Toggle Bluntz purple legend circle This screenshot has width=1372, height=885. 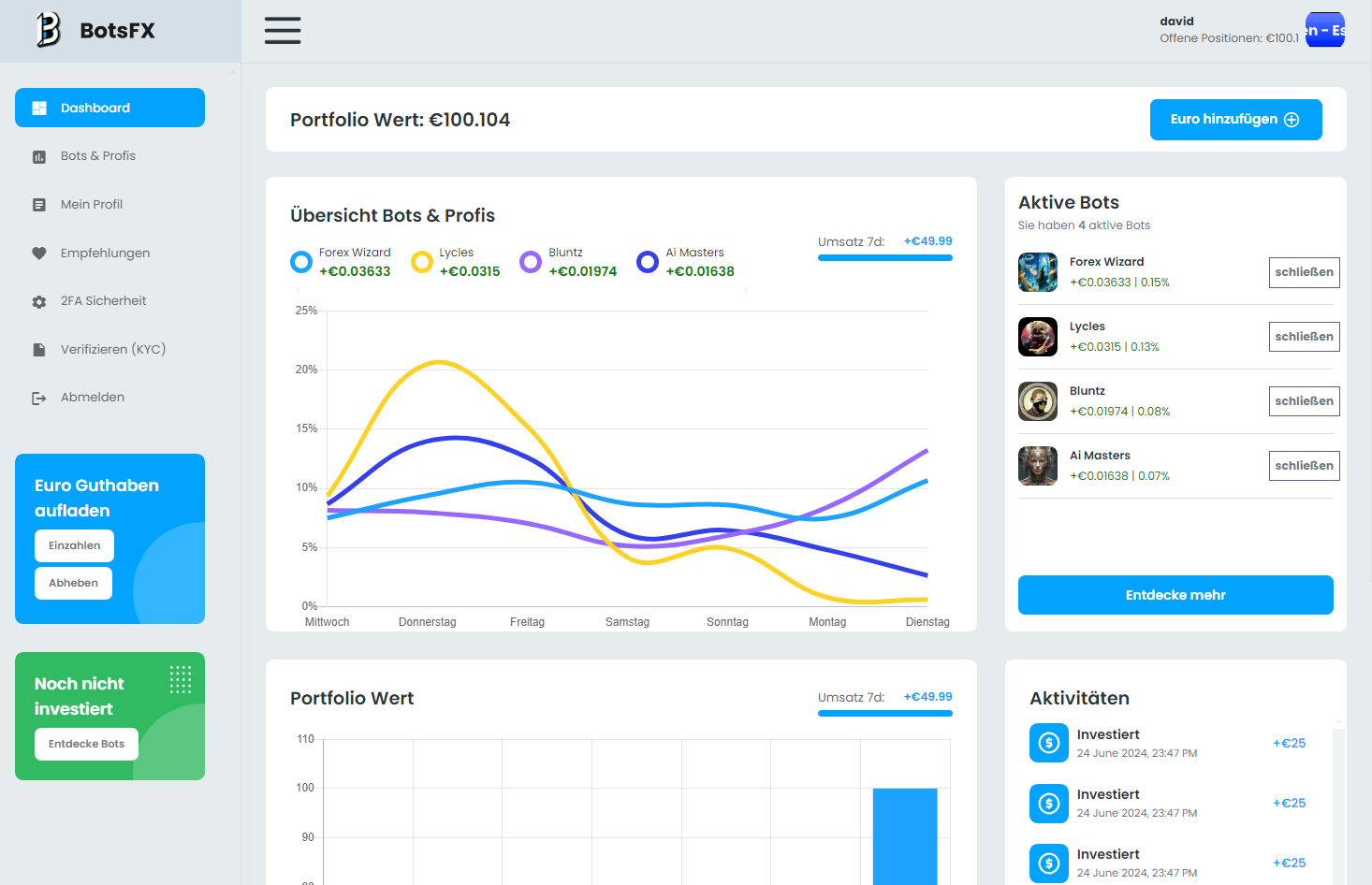pos(531,262)
